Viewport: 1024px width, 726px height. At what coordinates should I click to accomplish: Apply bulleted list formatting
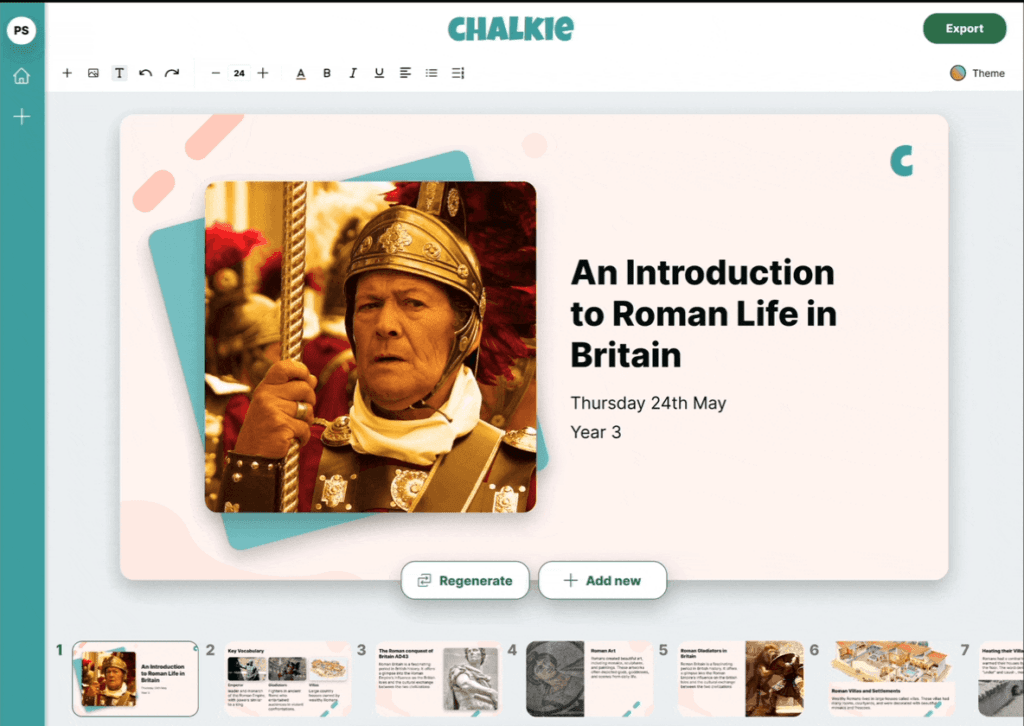coord(431,73)
